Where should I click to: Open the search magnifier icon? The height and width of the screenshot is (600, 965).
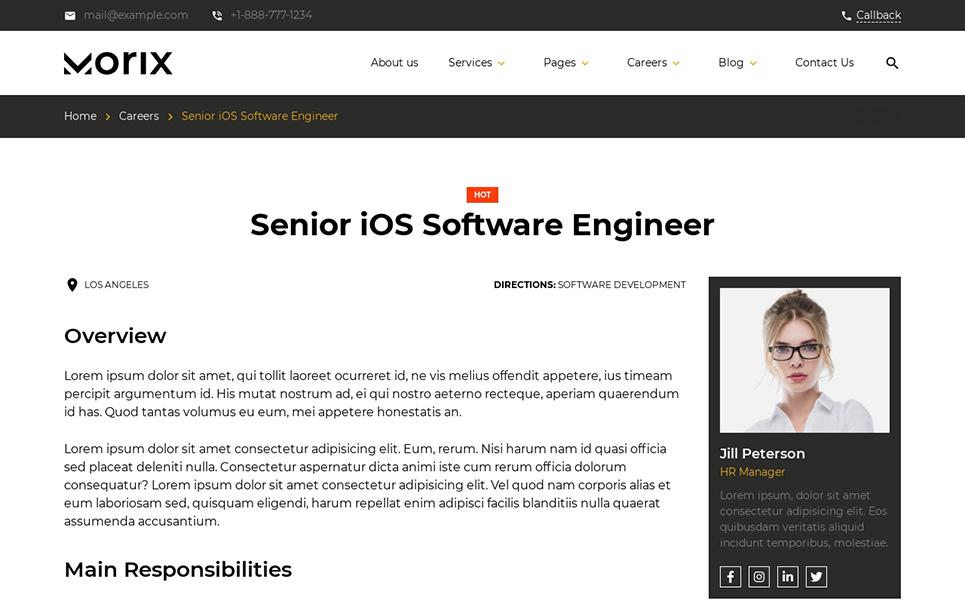[x=892, y=63]
